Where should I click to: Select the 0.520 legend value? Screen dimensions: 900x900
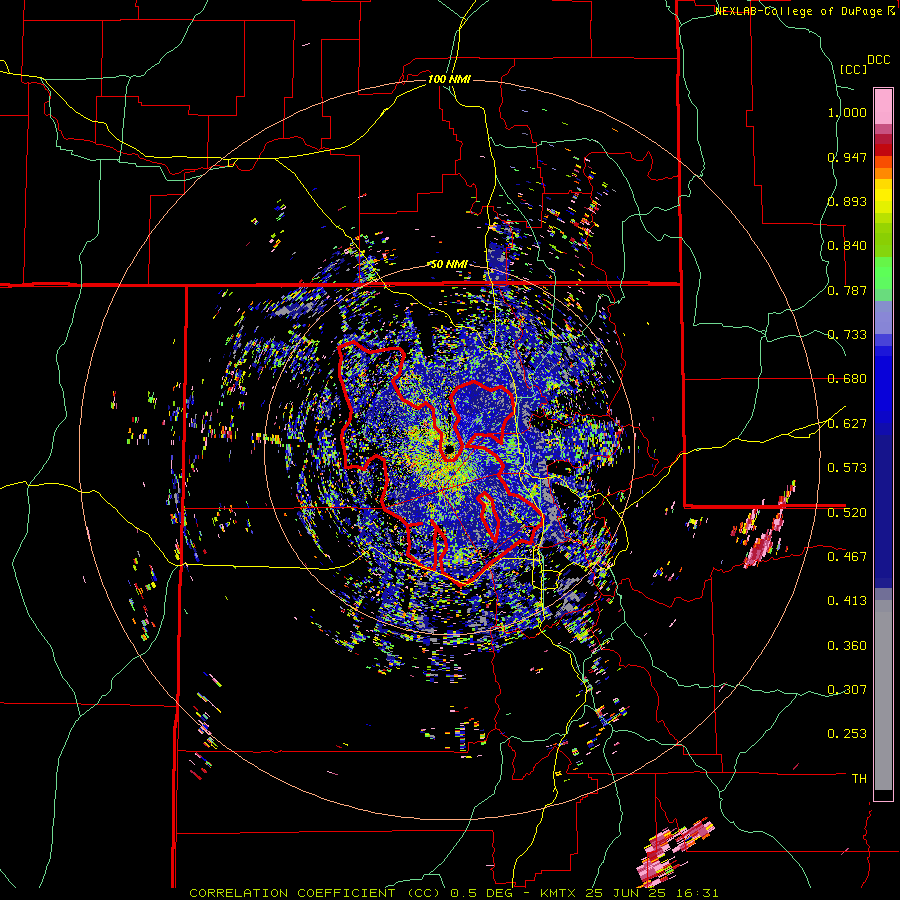pyautogui.click(x=847, y=513)
